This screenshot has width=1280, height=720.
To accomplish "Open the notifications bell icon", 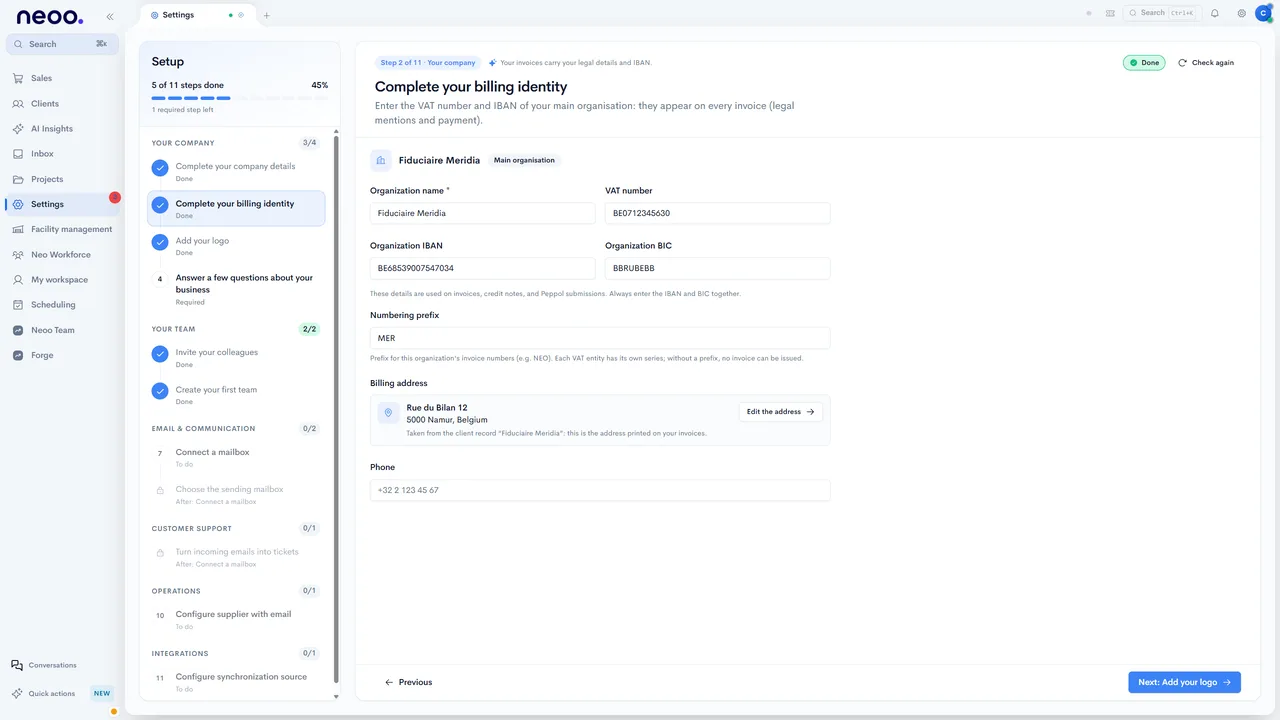I will tap(1215, 13).
